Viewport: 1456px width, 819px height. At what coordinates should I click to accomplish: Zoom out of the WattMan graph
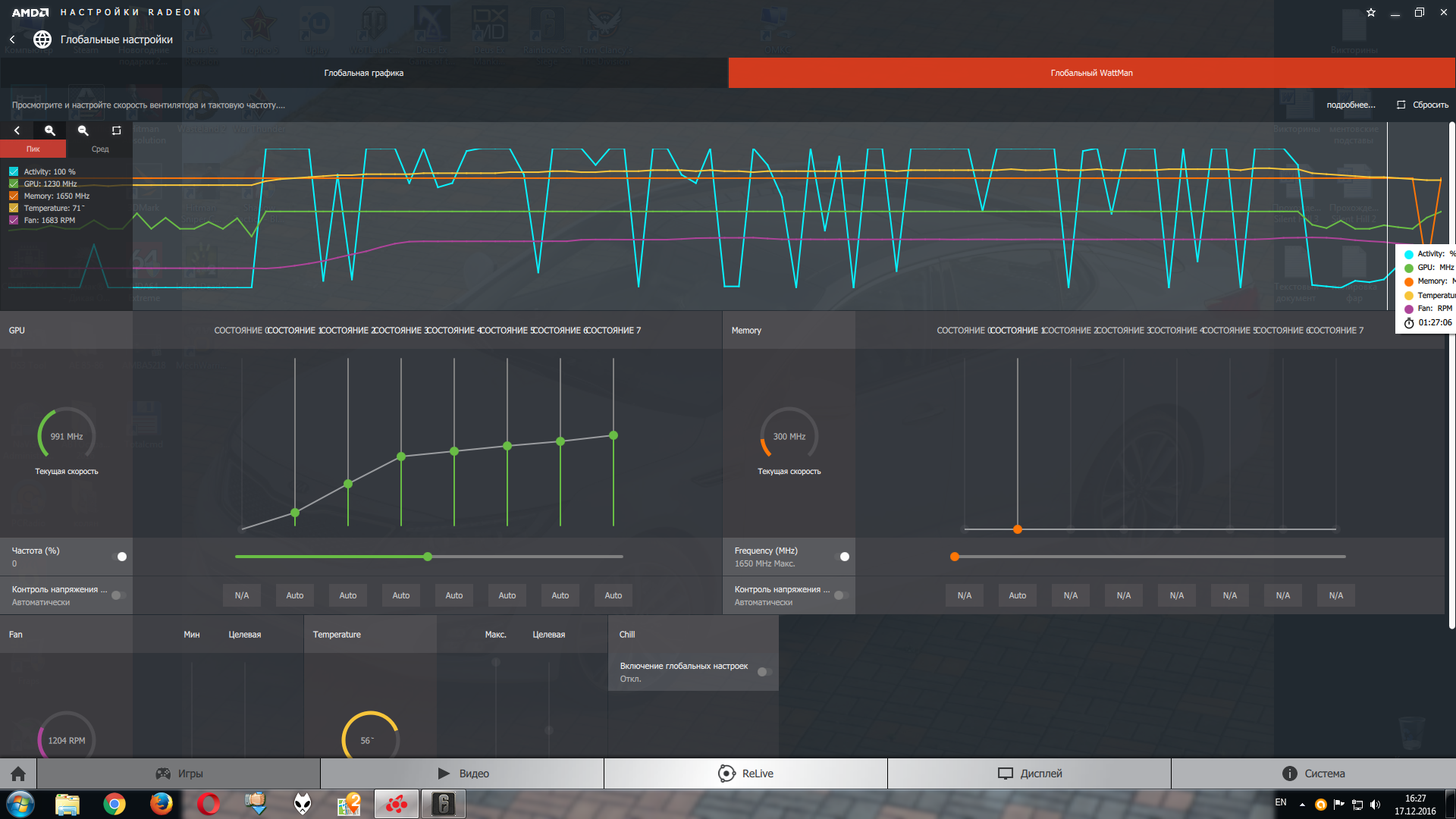click(83, 130)
